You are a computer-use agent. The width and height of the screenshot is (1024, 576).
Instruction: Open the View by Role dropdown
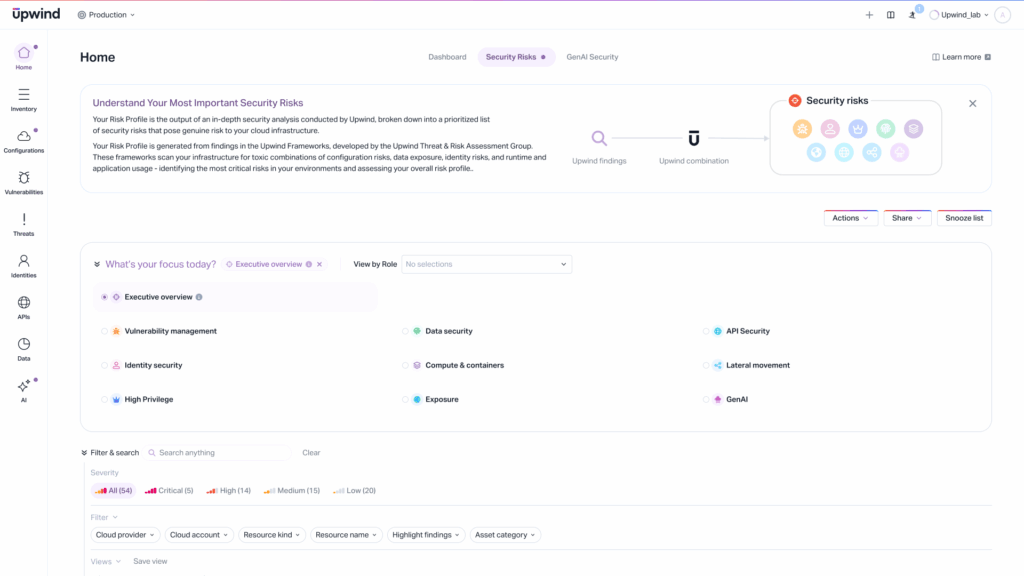(486, 264)
